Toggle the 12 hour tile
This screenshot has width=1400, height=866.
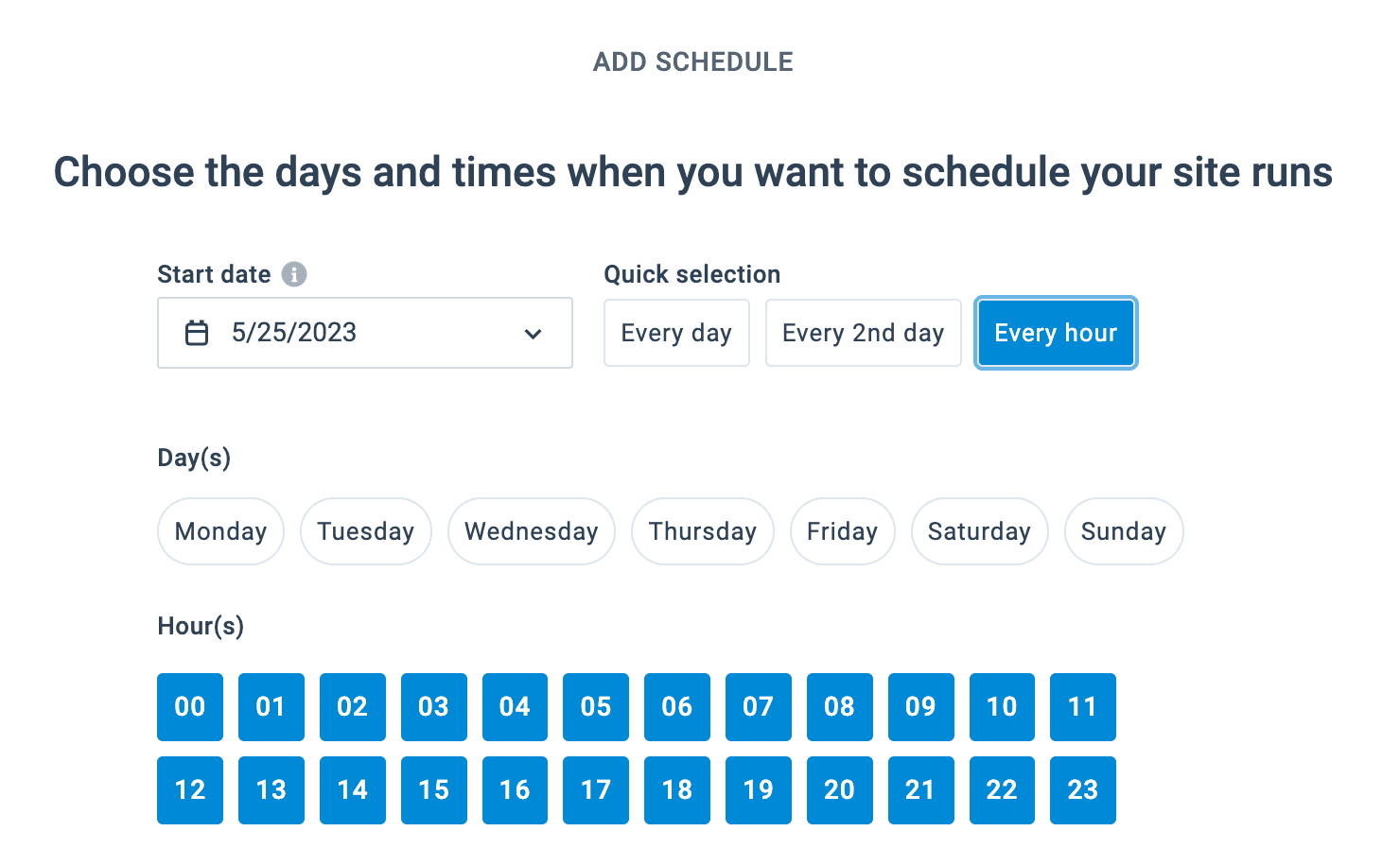190,790
